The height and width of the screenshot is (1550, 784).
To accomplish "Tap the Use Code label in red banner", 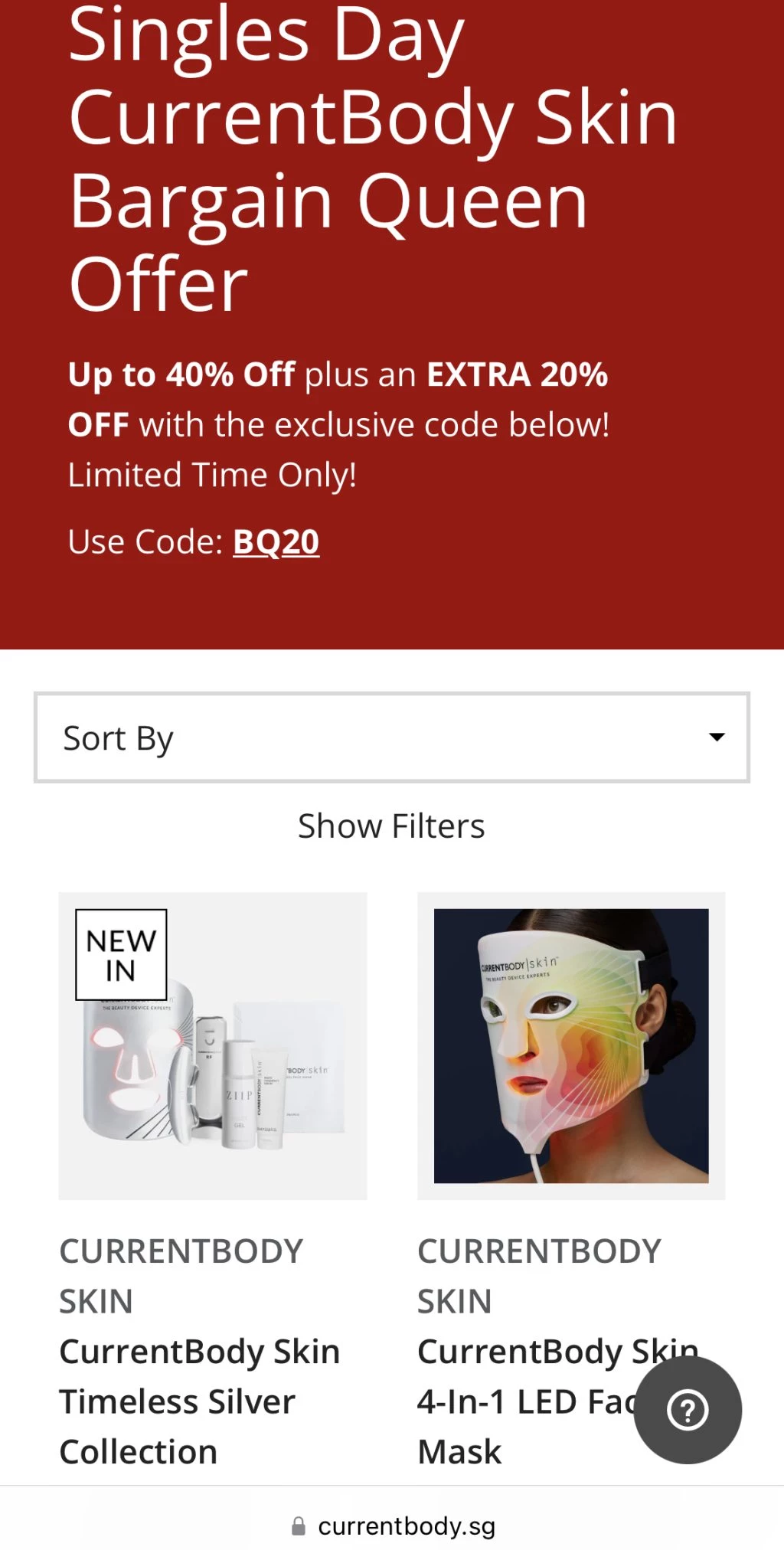I will click(145, 542).
